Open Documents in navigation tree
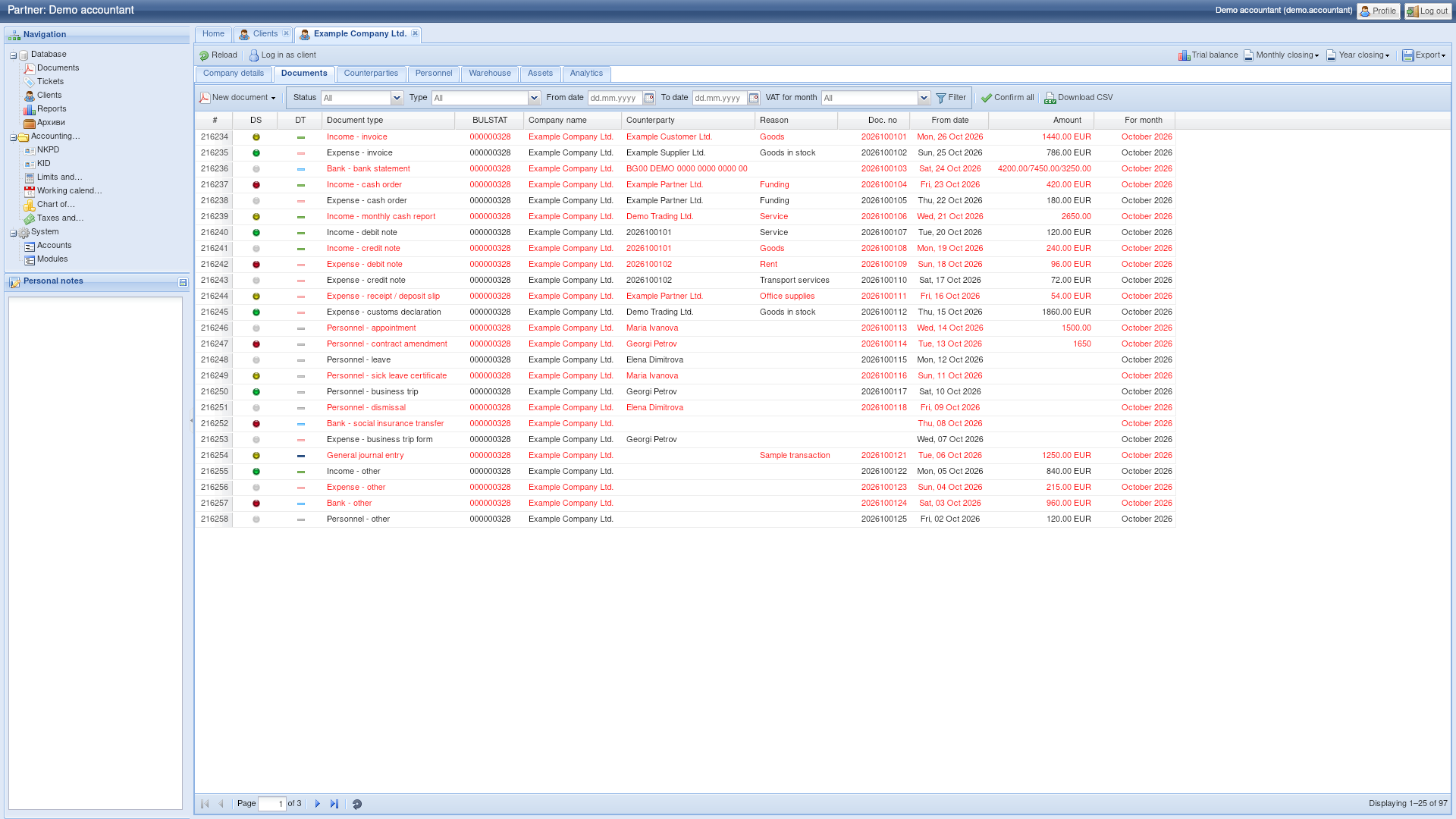 58,68
